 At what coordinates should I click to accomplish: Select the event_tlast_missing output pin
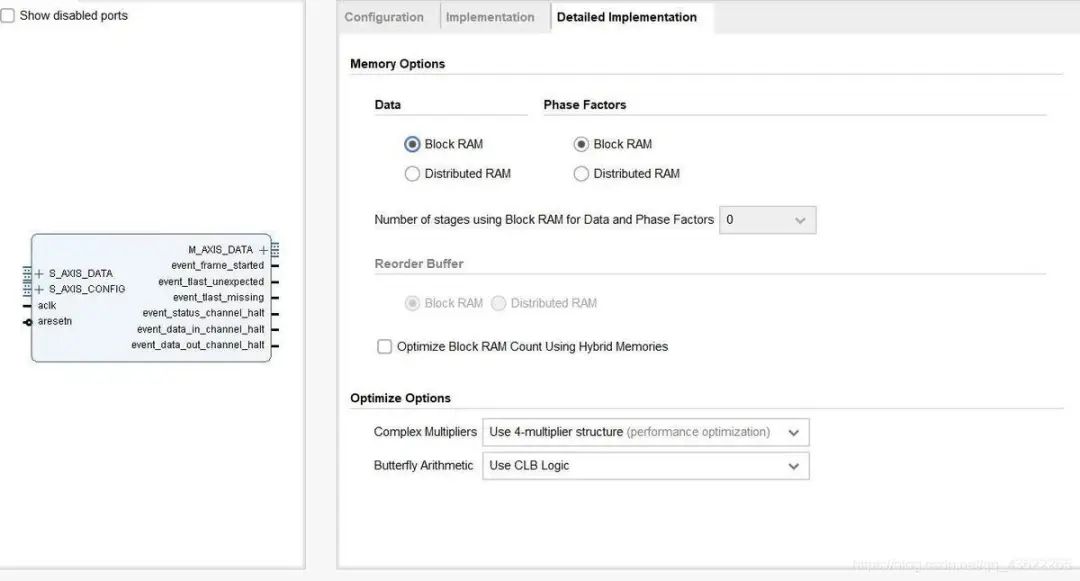tap(274, 298)
